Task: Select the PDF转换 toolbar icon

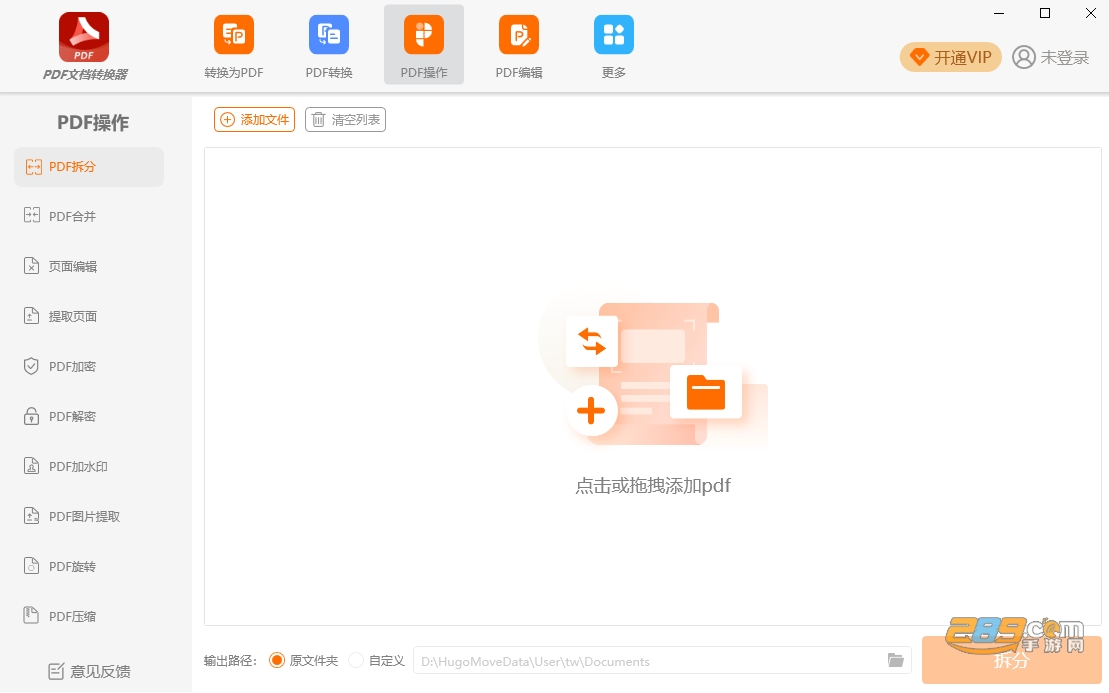Action: 329,35
